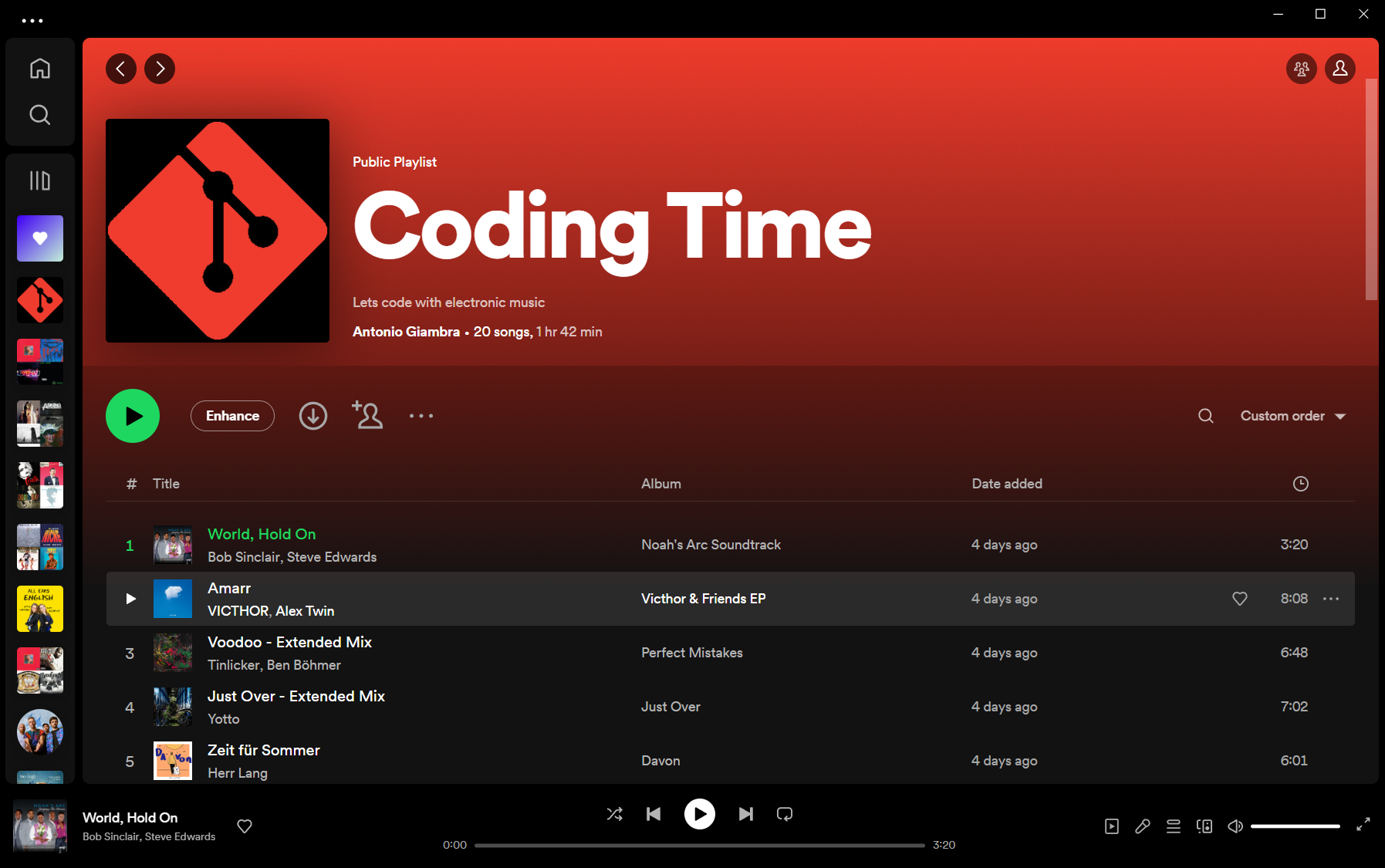Click the Date added column header

[1007, 484]
